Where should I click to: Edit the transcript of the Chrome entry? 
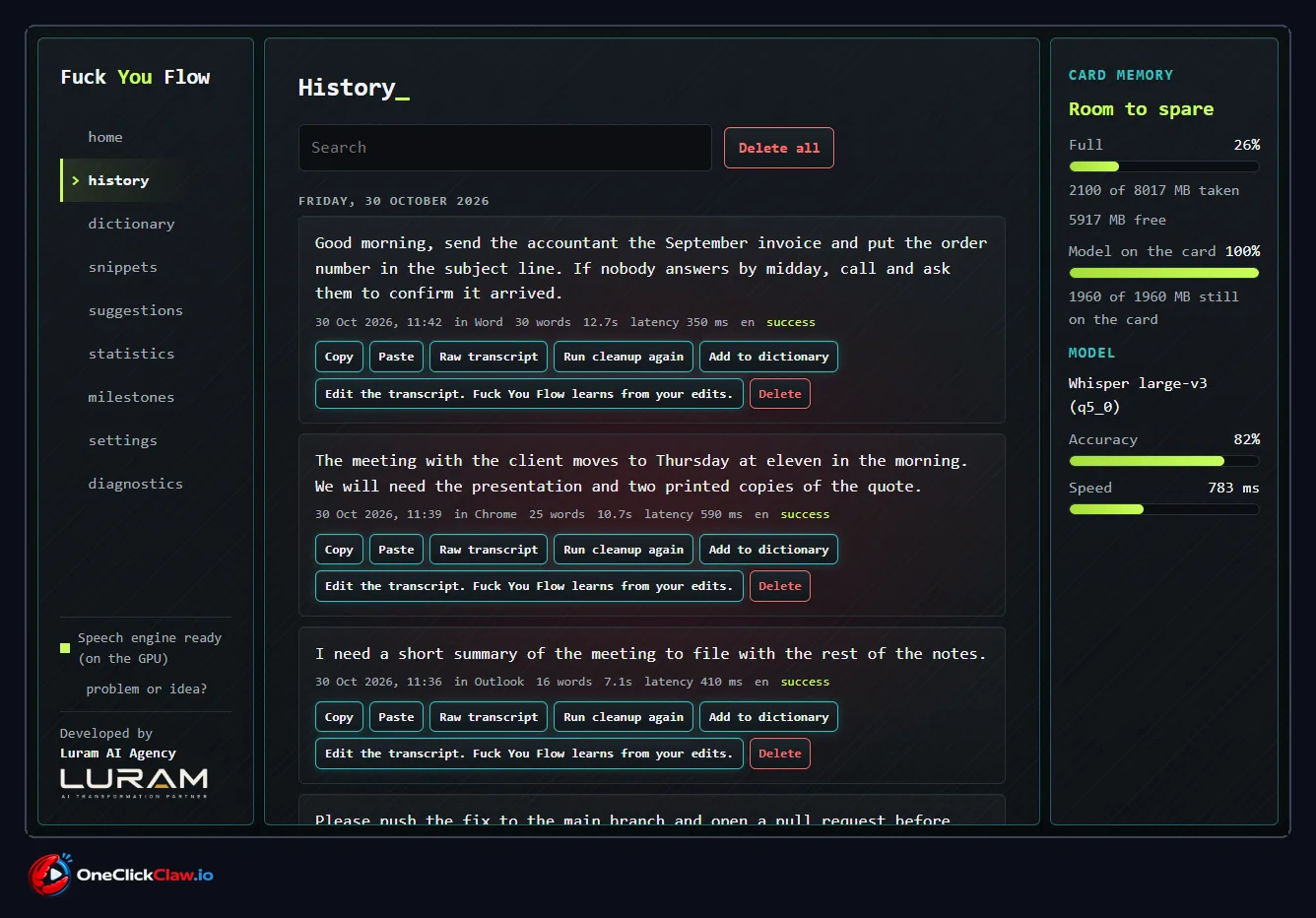coord(529,586)
